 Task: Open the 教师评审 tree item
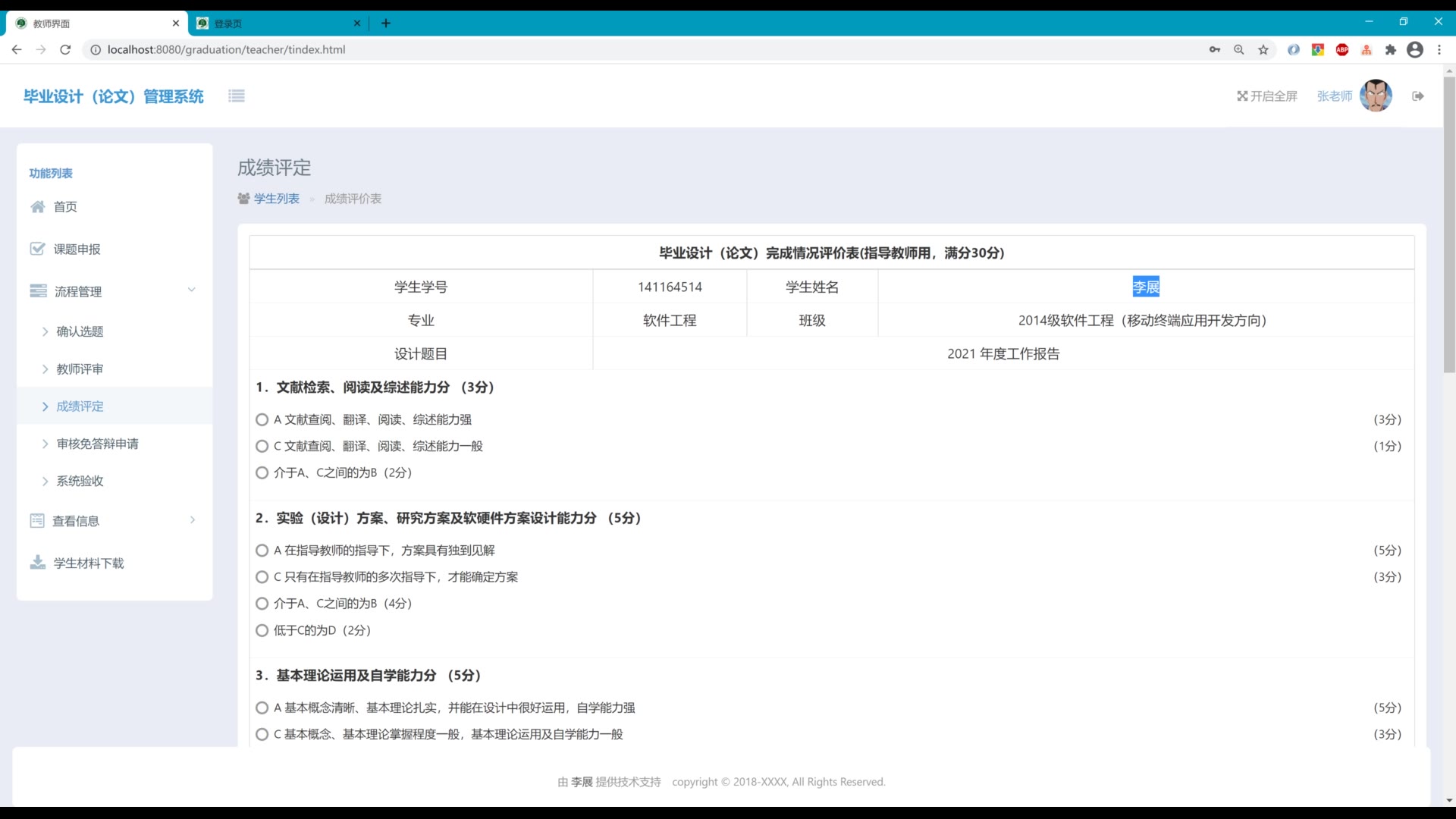80,369
